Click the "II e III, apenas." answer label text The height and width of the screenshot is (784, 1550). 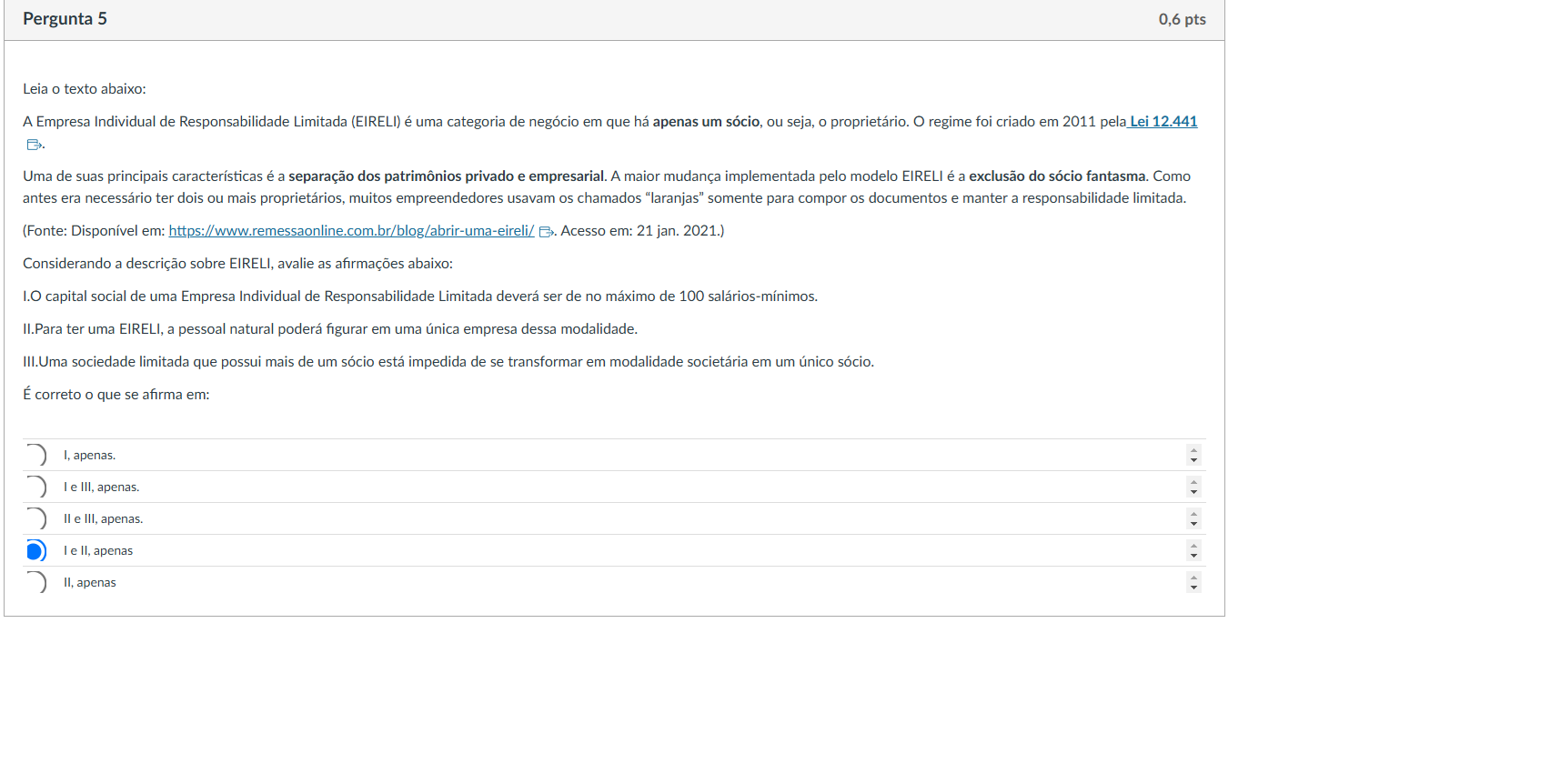tap(103, 518)
